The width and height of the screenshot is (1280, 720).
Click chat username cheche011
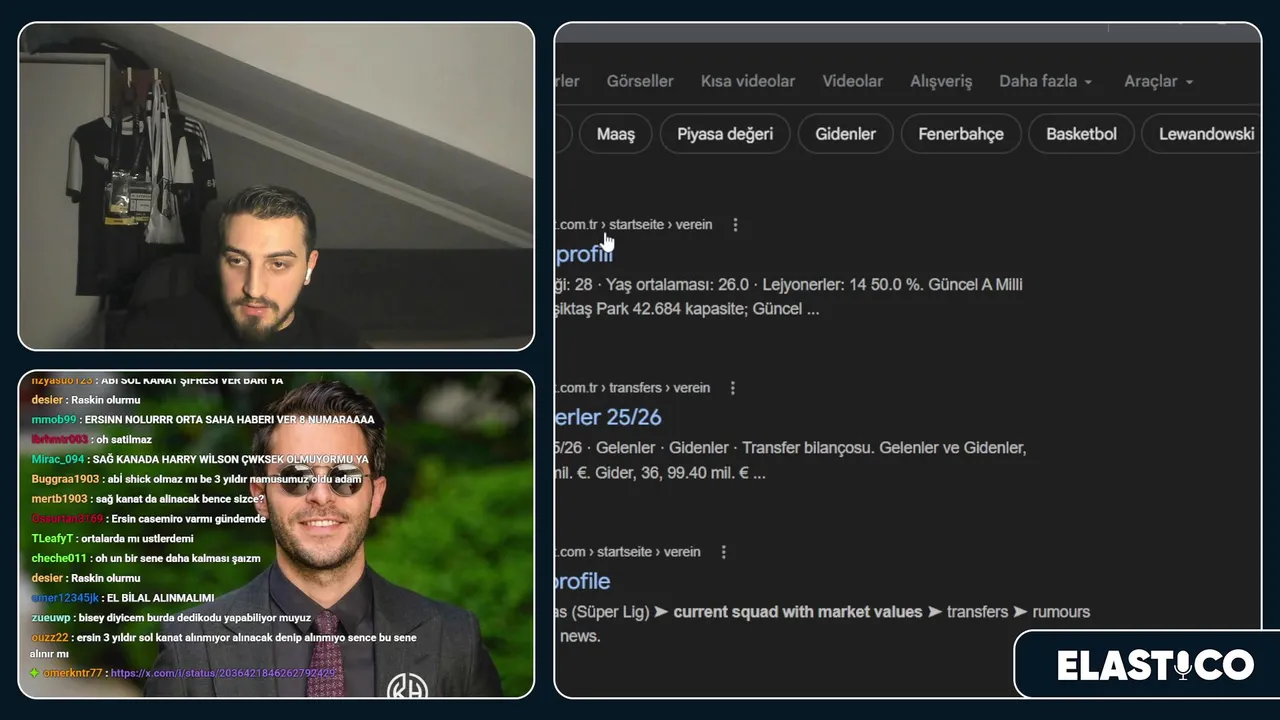coord(59,558)
